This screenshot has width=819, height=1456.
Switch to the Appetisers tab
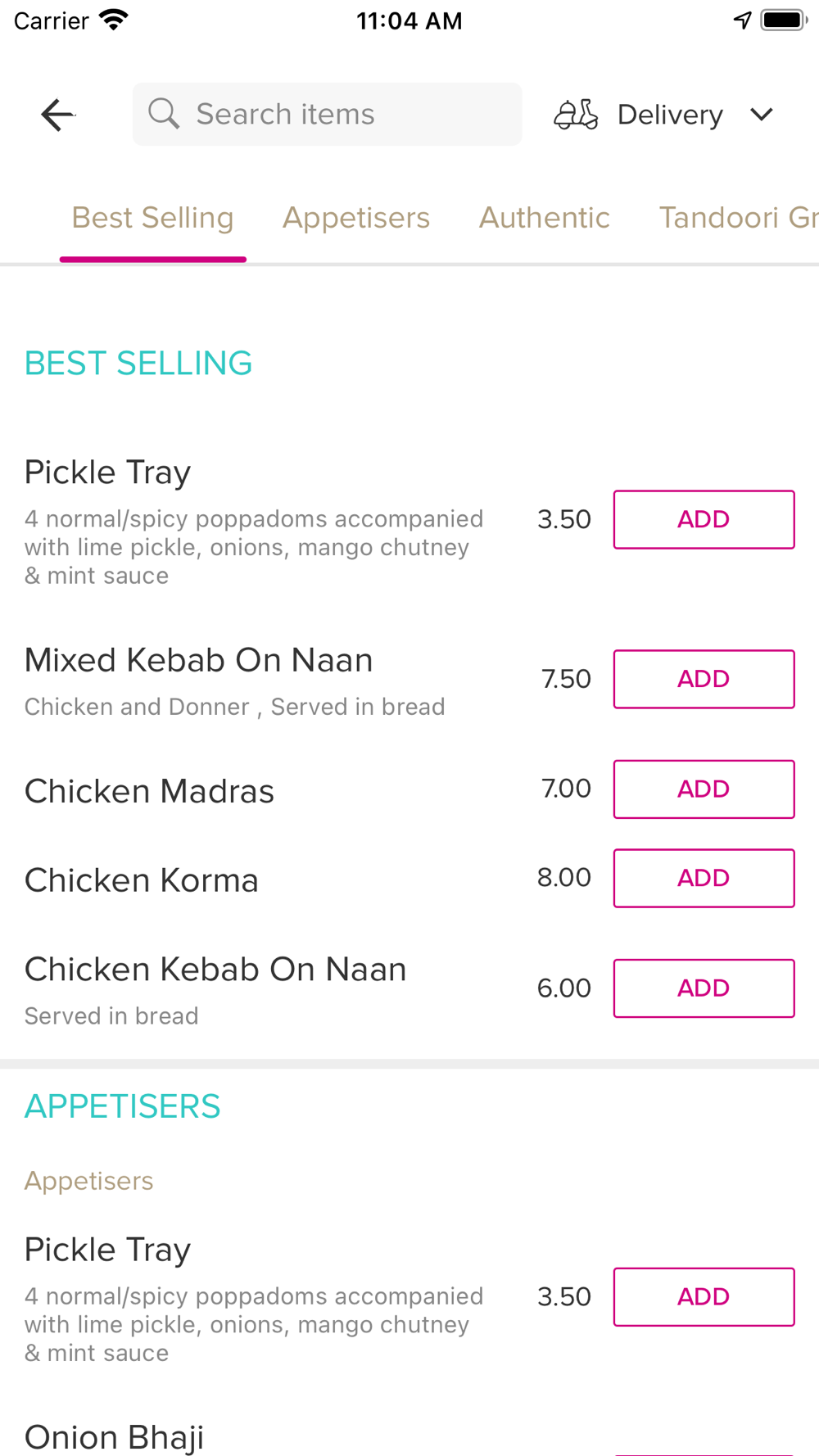(x=356, y=218)
